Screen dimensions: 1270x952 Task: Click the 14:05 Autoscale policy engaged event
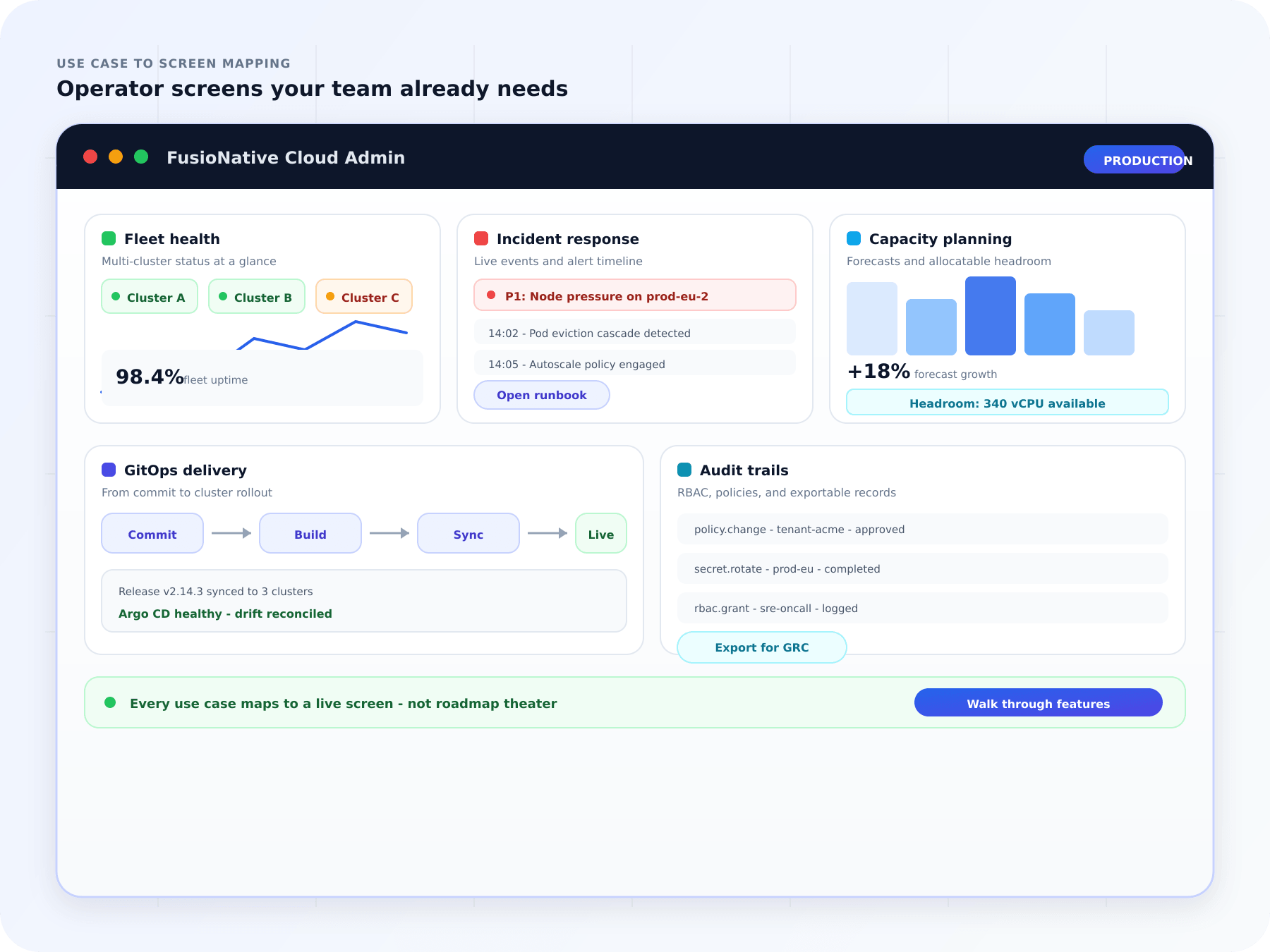[635, 363]
